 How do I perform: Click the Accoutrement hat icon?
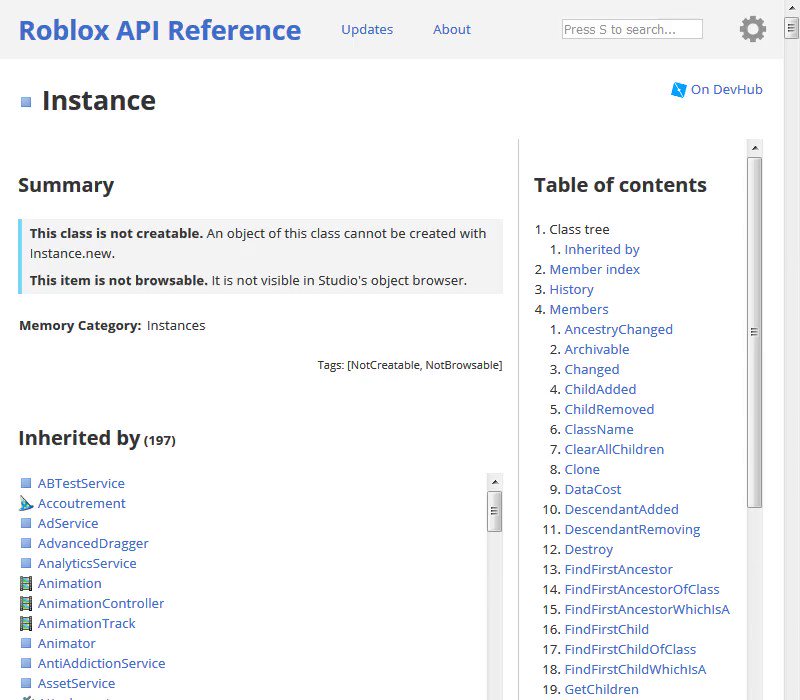coord(26,503)
